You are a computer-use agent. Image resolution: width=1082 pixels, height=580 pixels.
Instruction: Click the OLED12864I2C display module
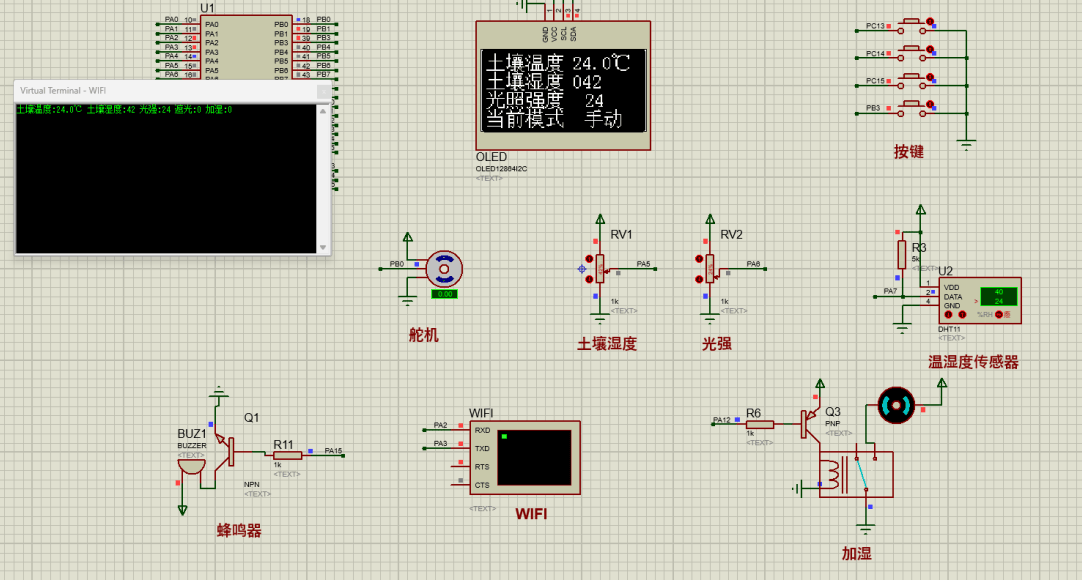(x=562, y=85)
